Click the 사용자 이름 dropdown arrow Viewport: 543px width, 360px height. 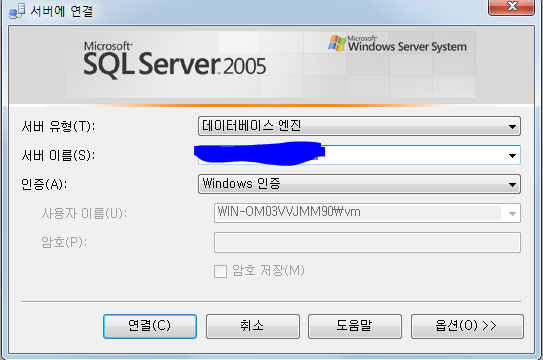[x=513, y=214]
